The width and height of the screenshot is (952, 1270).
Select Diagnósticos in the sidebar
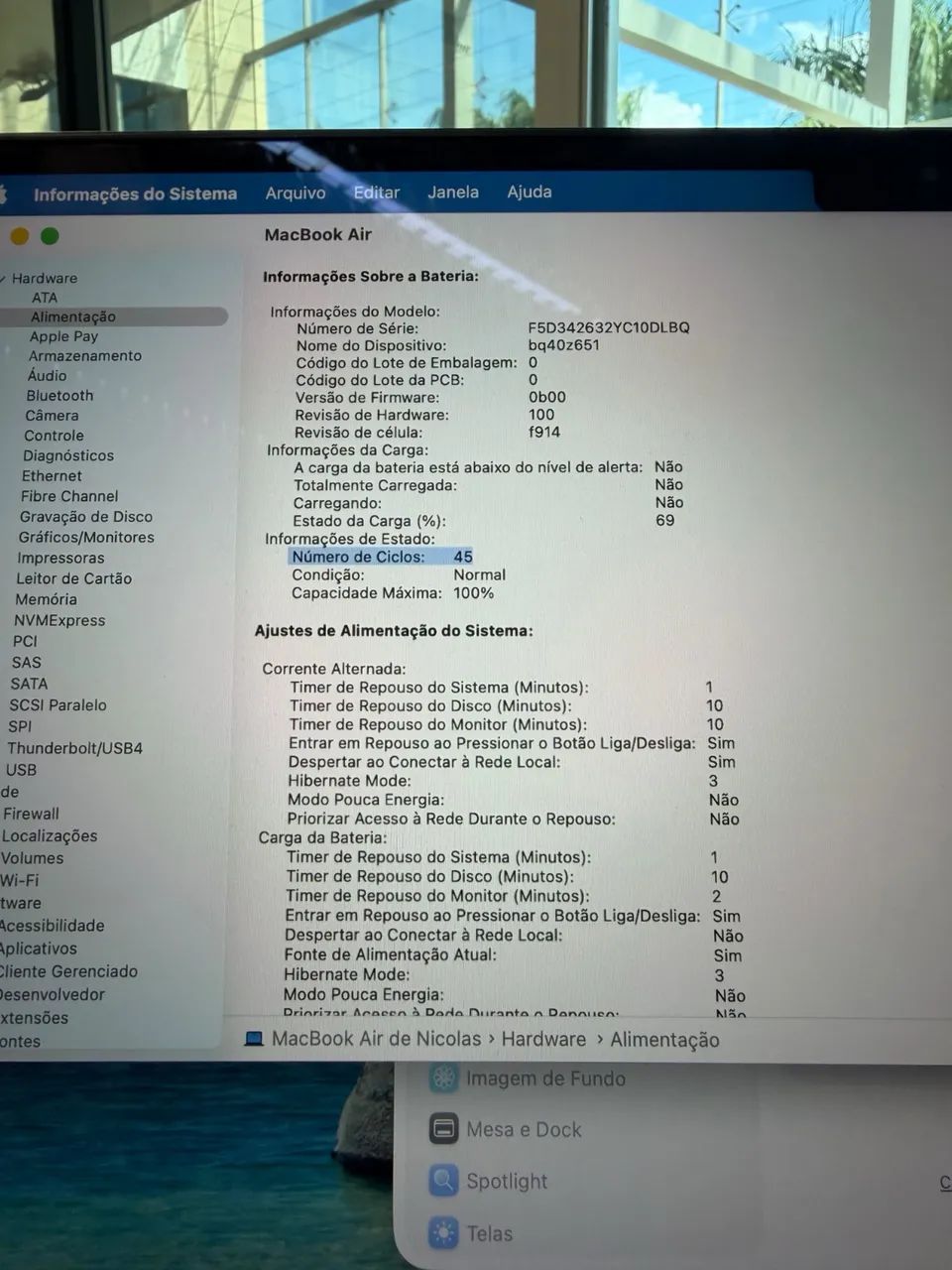(x=68, y=455)
